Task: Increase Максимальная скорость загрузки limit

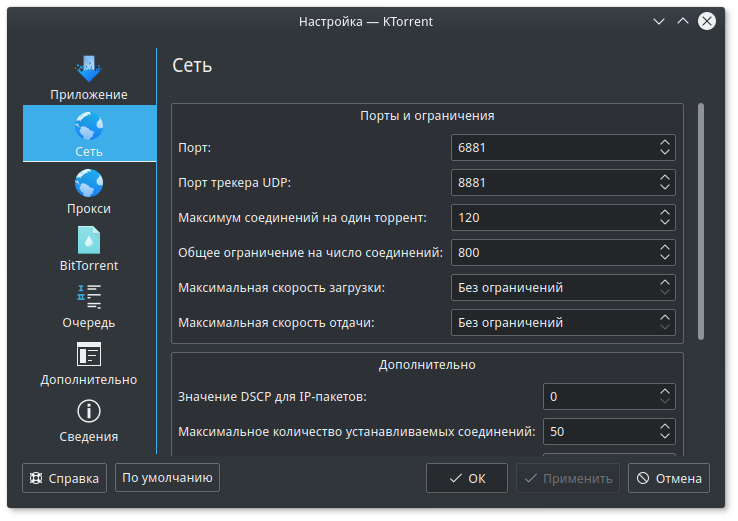Action: 665,283
